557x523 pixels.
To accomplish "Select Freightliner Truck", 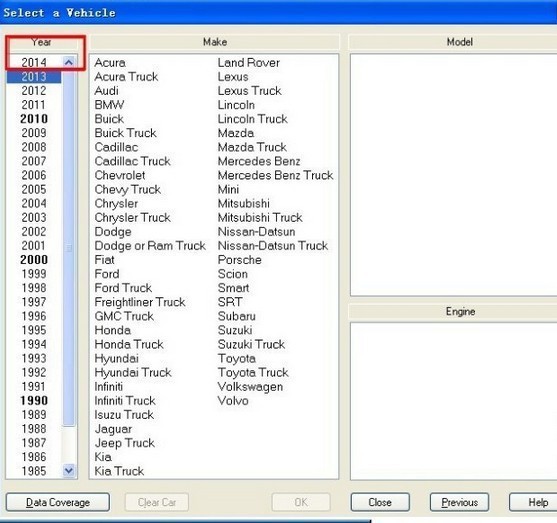I will point(140,302).
